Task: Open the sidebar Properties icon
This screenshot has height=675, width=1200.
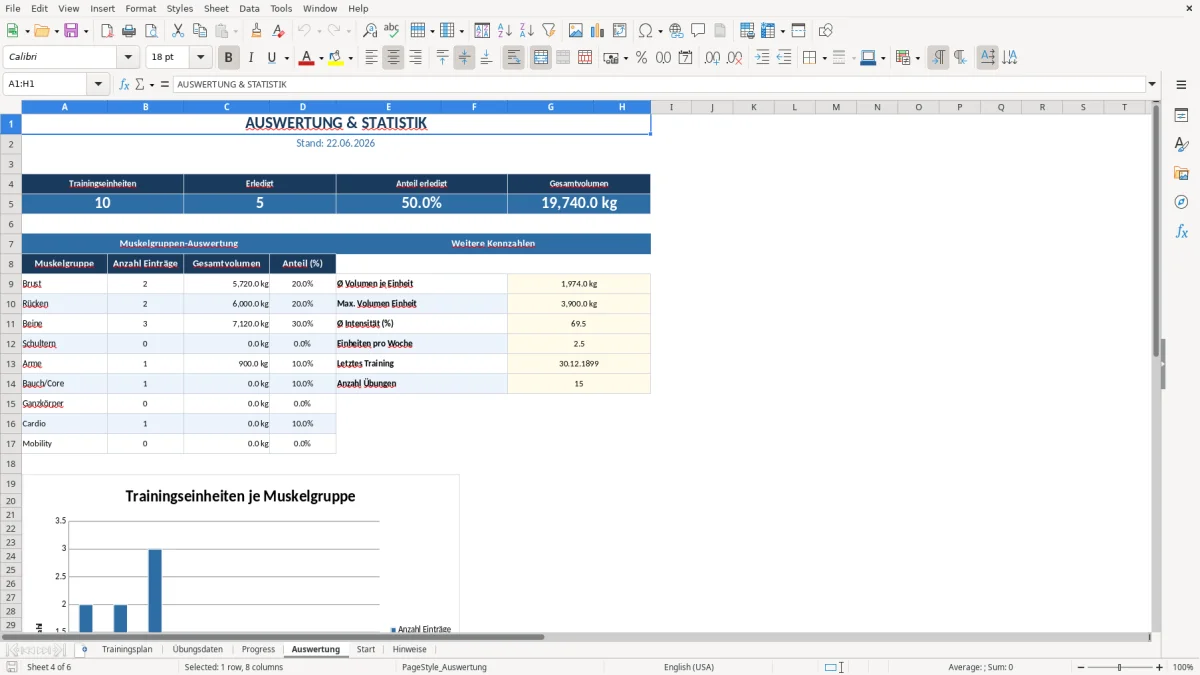Action: [x=1181, y=115]
